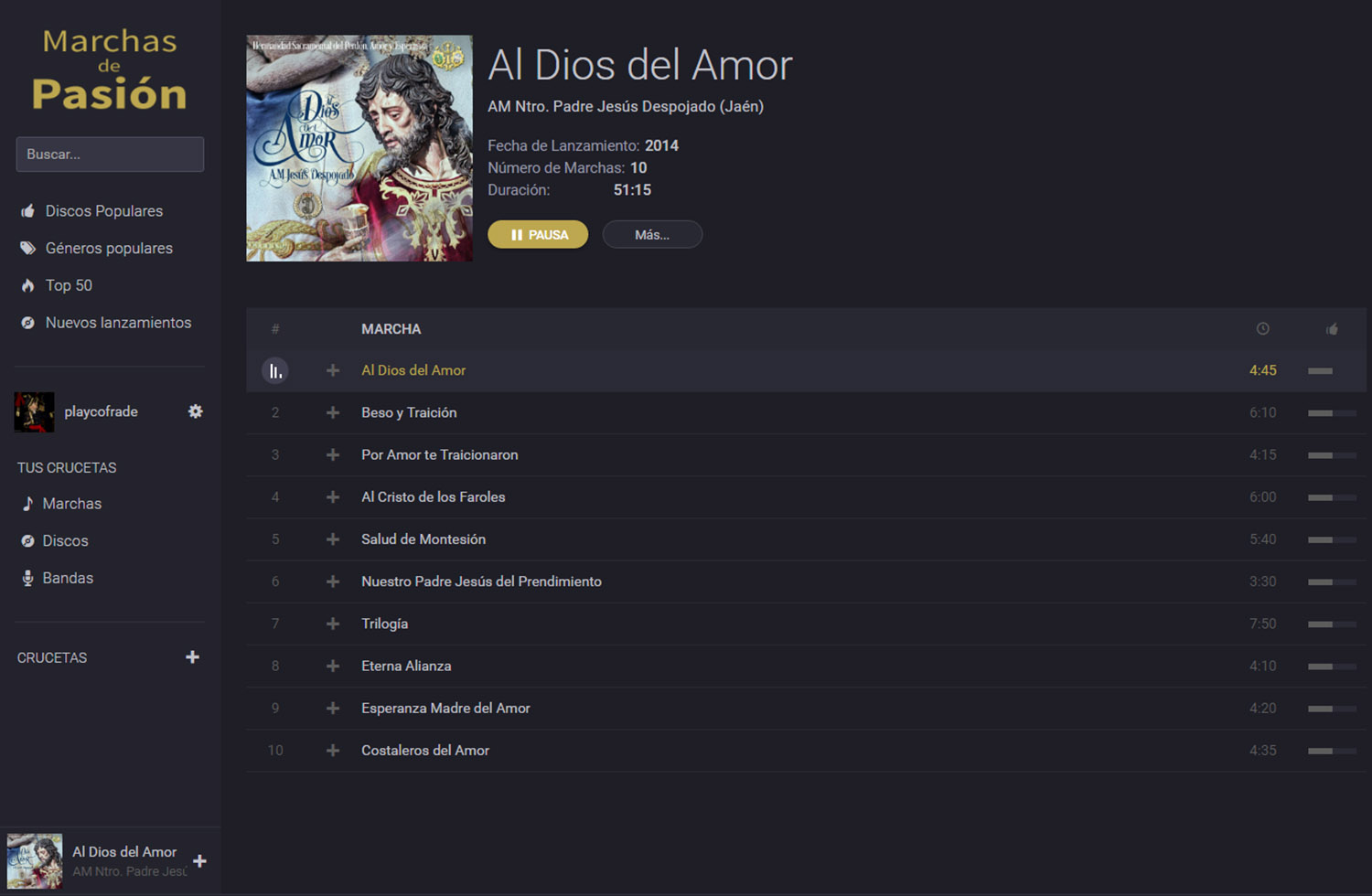Image resolution: width=1372 pixels, height=896 pixels.
Task: Add now-playing song using bottom plus icon
Action: pyautogui.click(x=199, y=861)
